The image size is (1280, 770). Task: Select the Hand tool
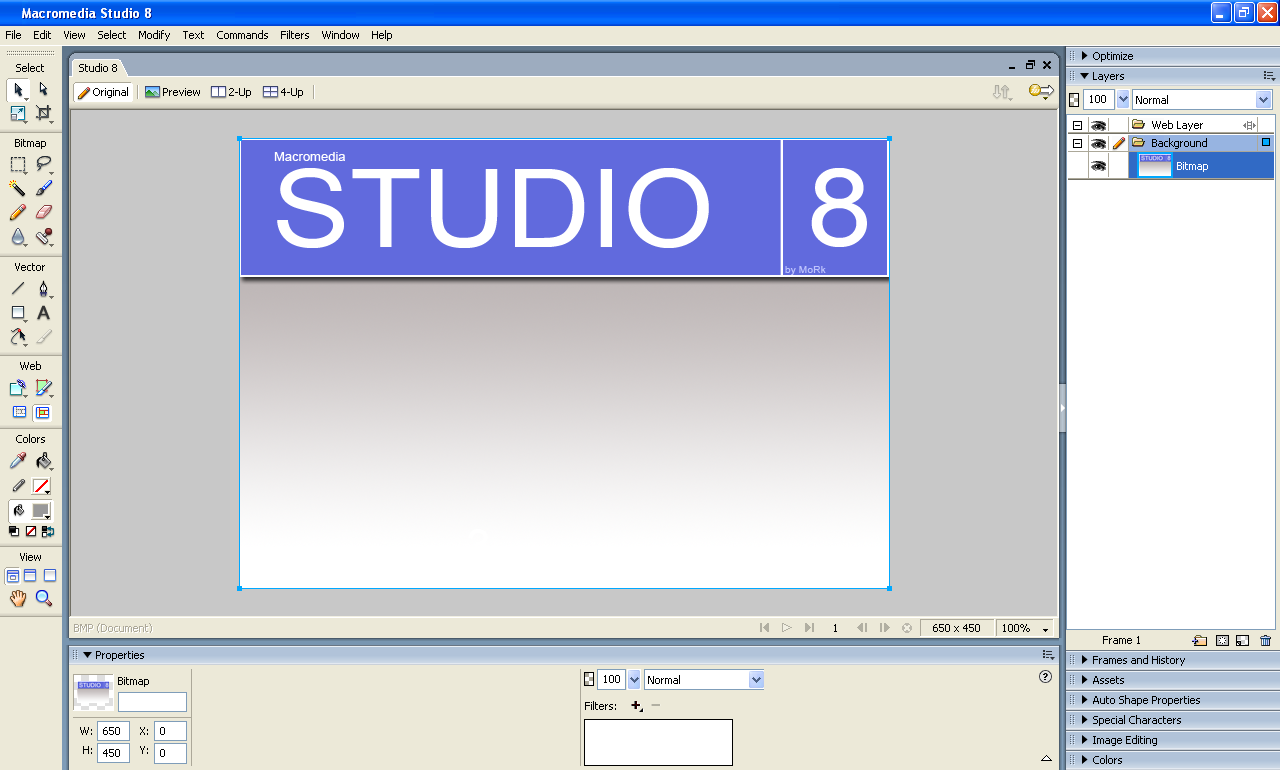point(18,598)
